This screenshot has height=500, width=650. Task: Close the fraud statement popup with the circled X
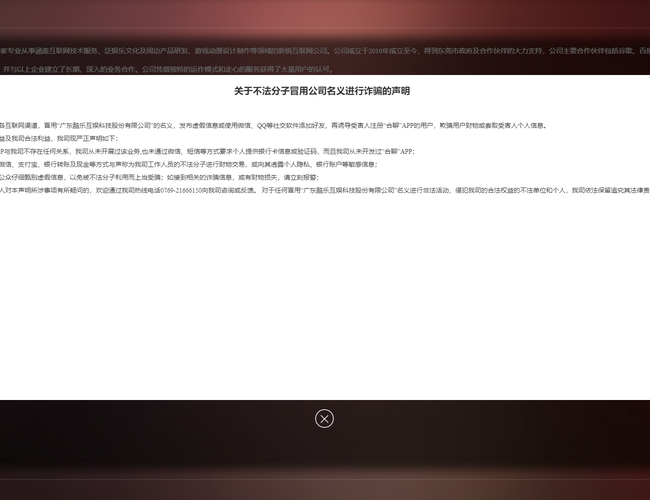(x=324, y=418)
